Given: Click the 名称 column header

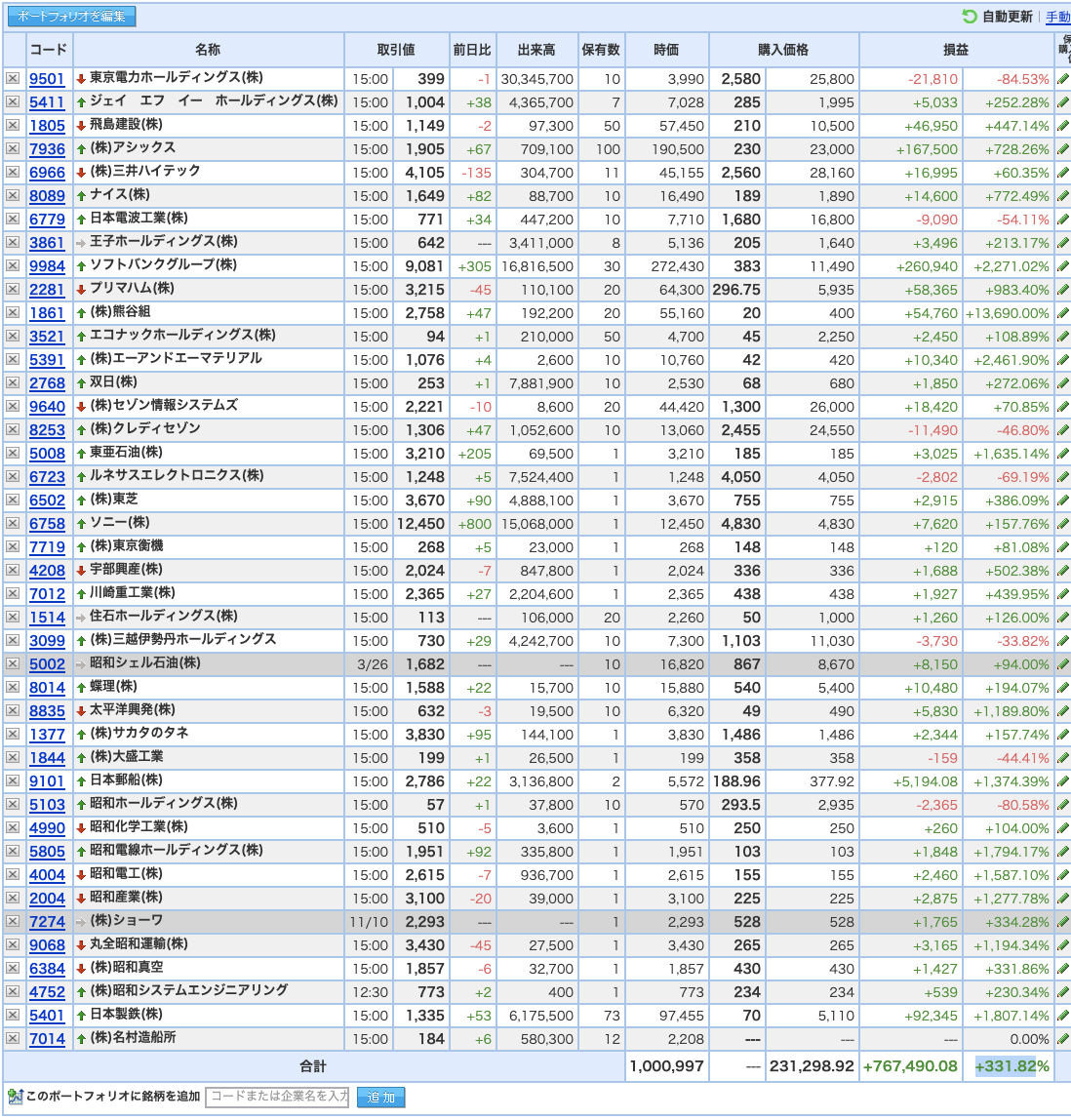Looking at the screenshot, I should pyautogui.click(x=208, y=50).
